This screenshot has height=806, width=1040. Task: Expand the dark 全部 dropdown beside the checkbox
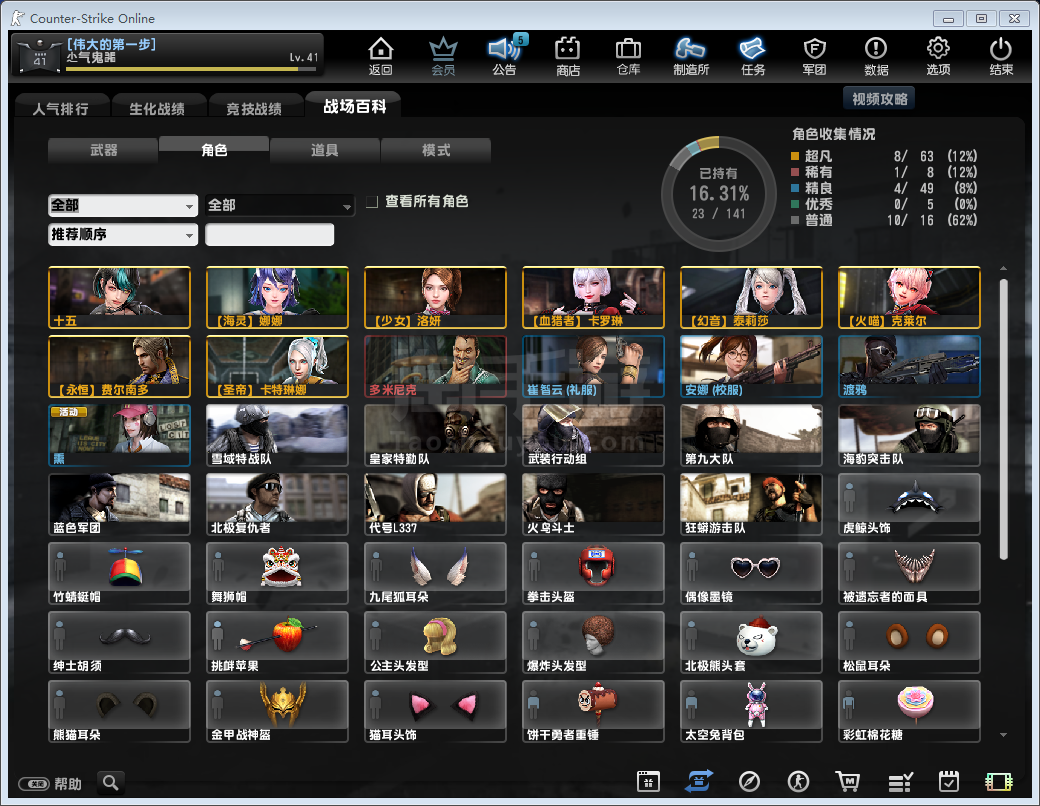click(x=280, y=206)
